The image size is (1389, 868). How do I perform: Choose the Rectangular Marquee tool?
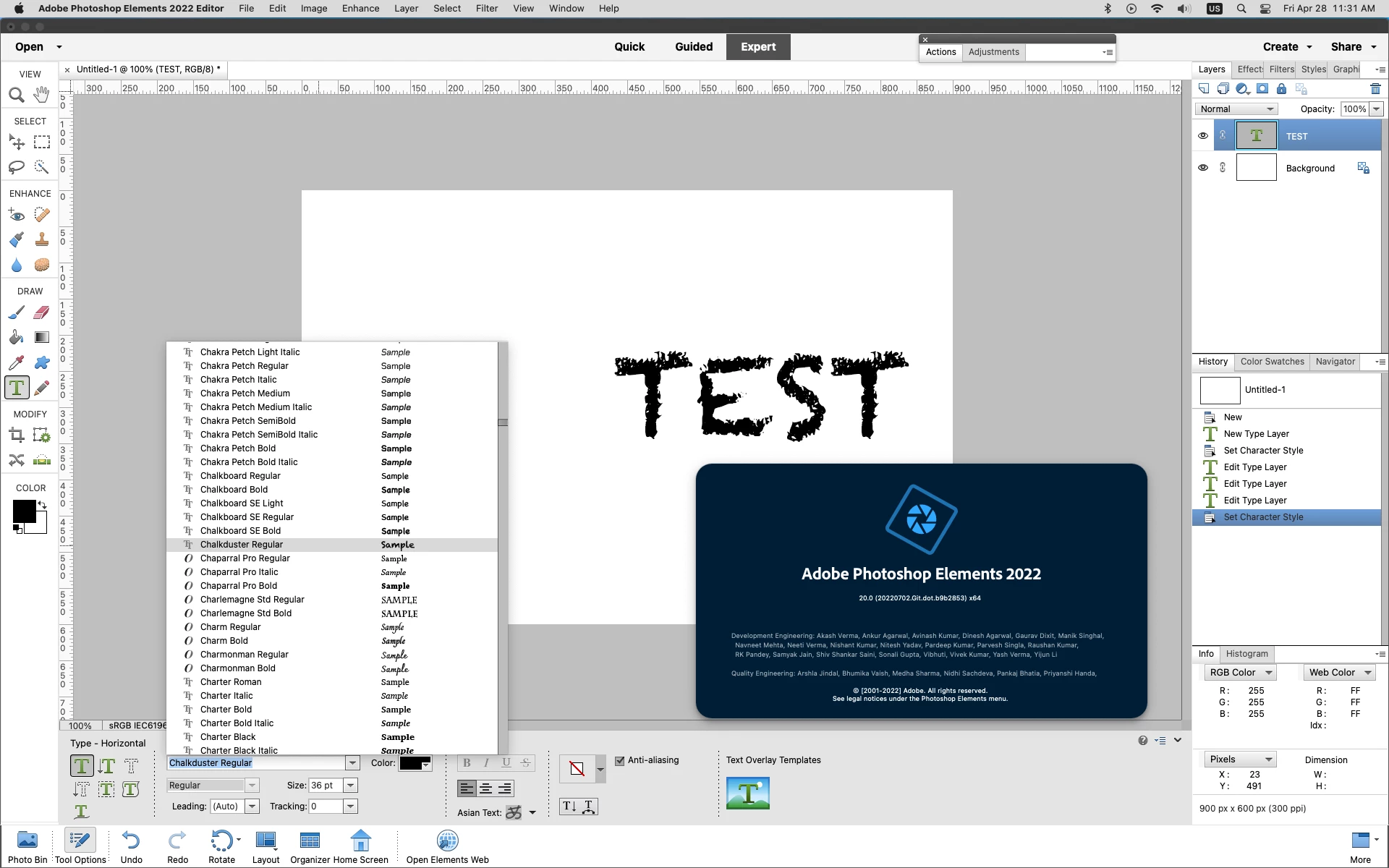(x=42, y=142)
